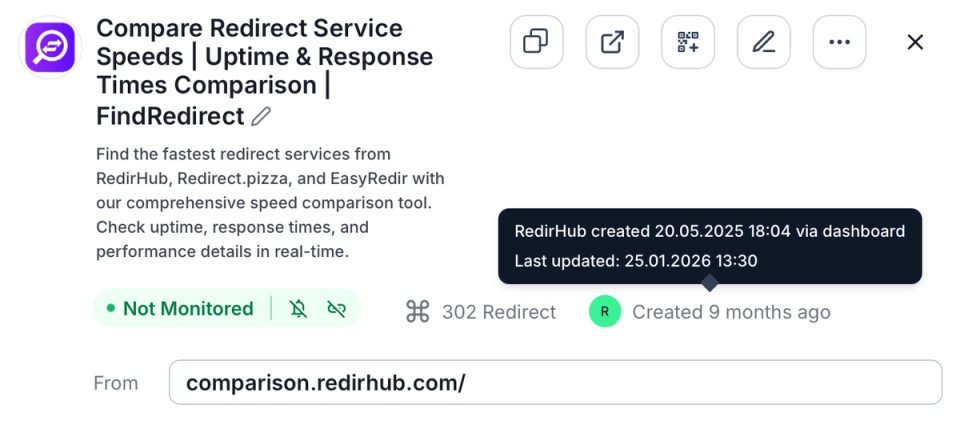The width and height of the screenshot is (960, 437).
Task: Click the 302 Redirect type label
Action: 499,312
